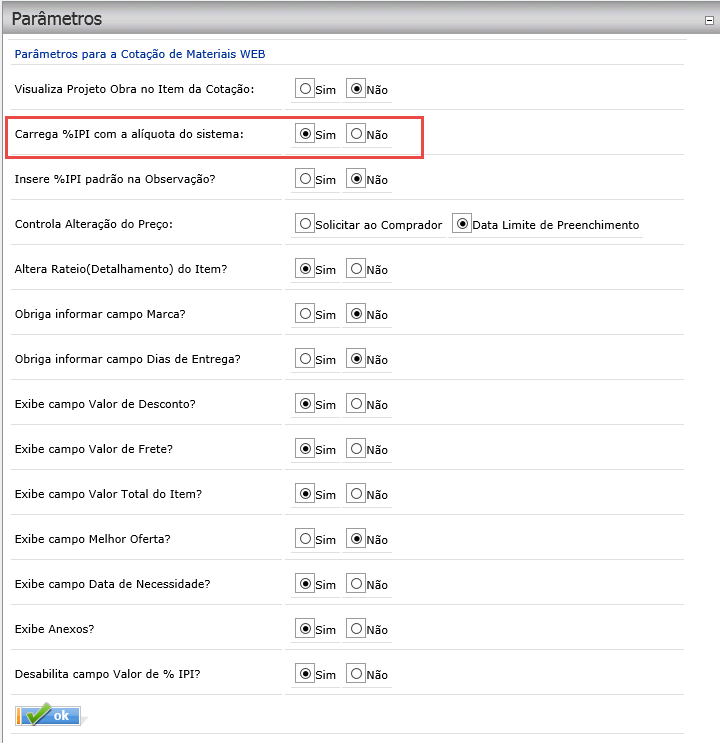
Task: Select Não for Exibe Anexos
Action: pyautogui.click(x=356, y=629)
